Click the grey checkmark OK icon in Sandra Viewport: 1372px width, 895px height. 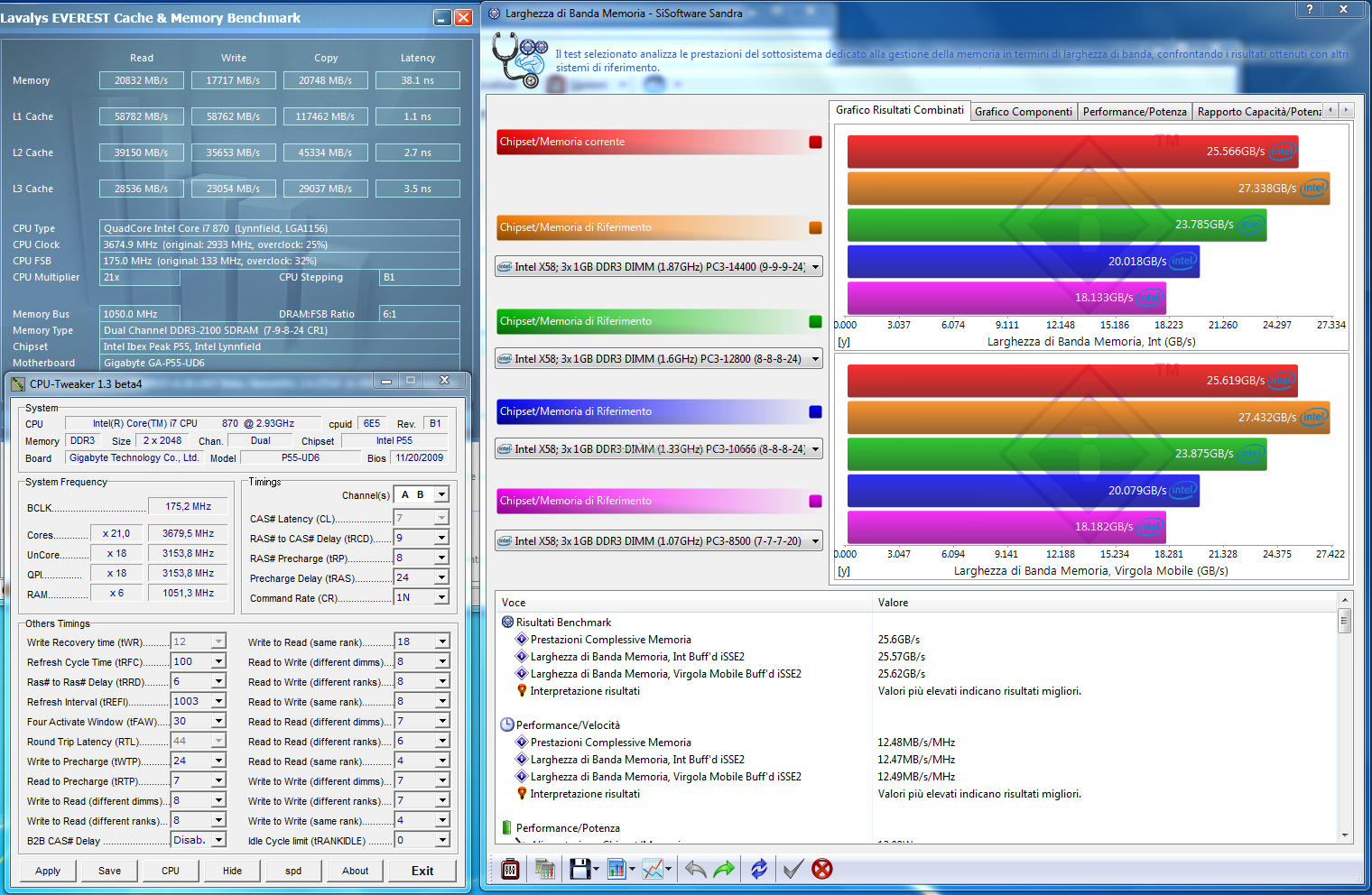pos(793,869)
